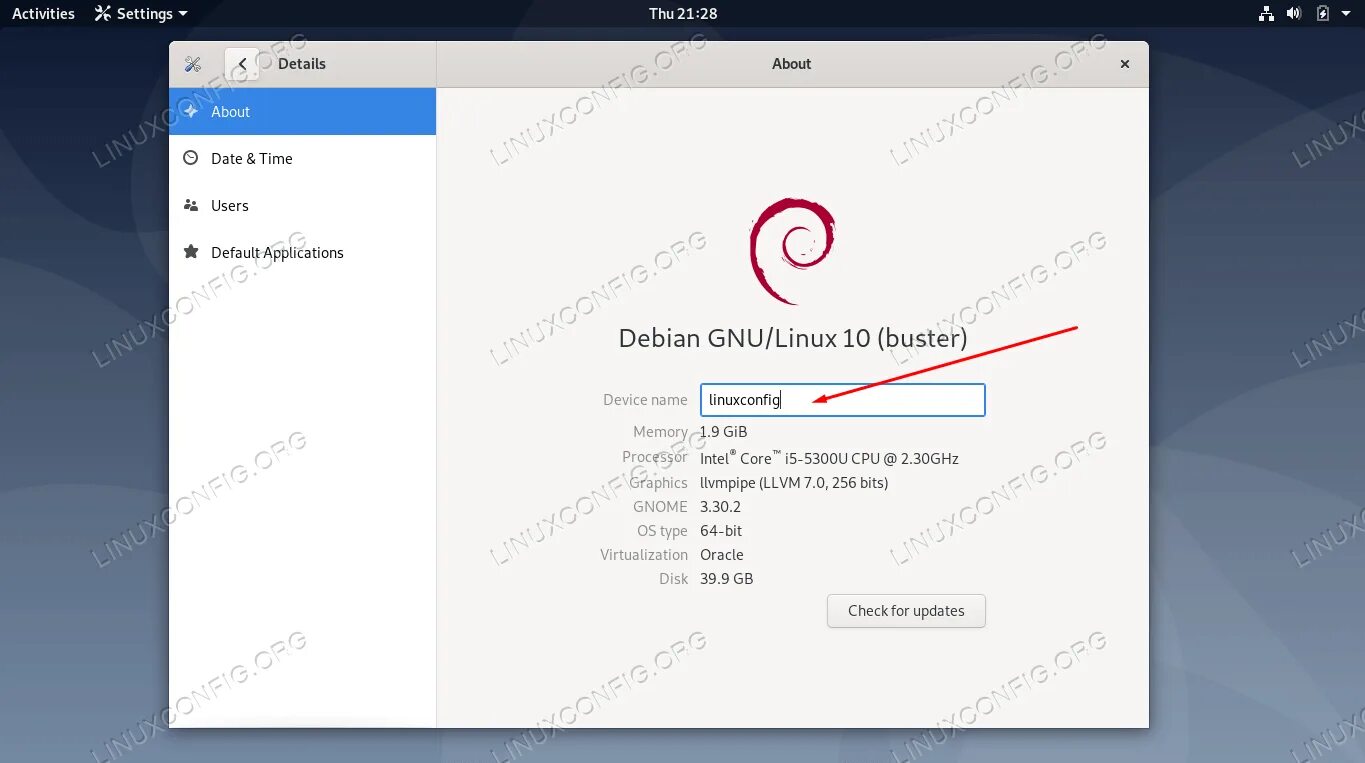Click the Debian GNU/Linux 10 (buster) heading
Screen dimensions: 1365x763
tap(793, 338)
